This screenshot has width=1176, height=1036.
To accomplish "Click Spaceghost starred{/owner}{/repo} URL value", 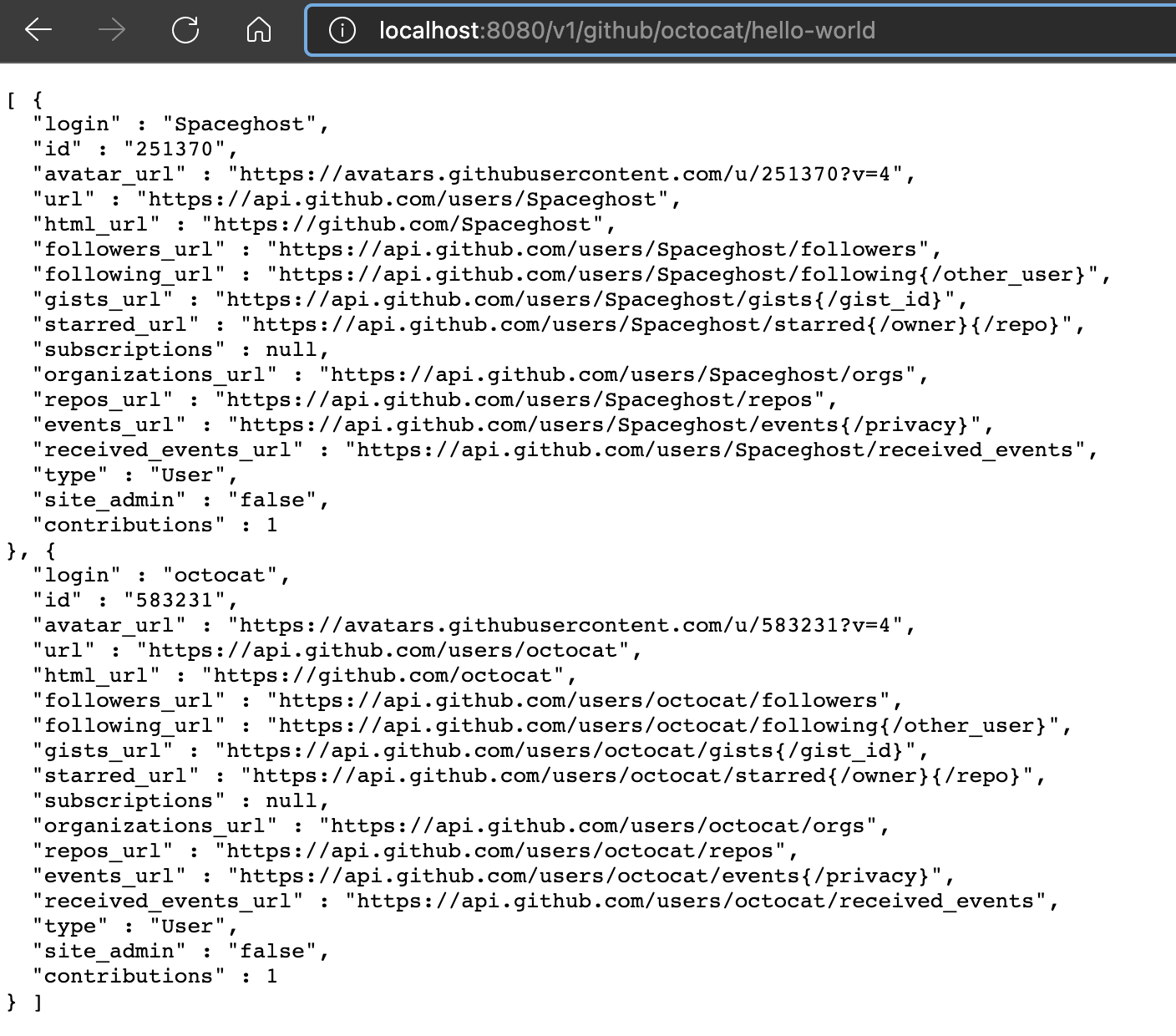I will coord(657,325).
